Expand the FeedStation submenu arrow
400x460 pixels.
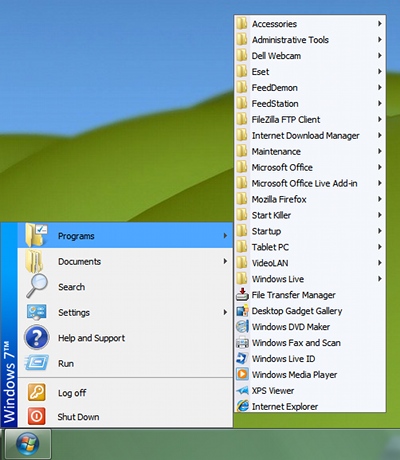coord(380,103)
